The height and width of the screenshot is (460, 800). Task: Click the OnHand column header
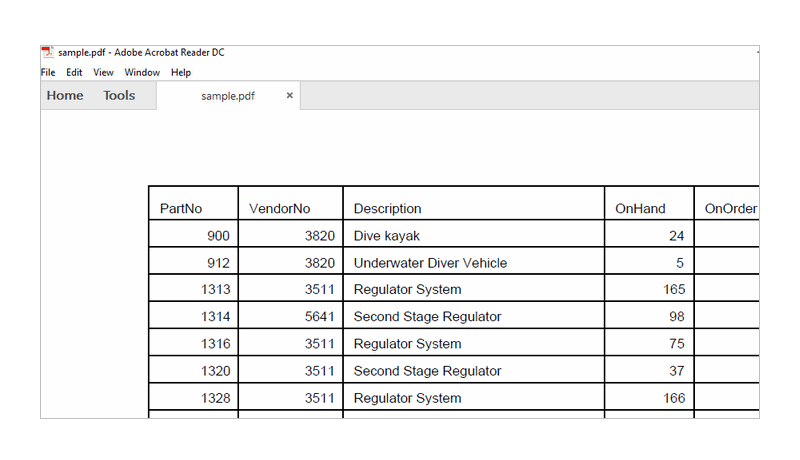click(x=640, y=209)
